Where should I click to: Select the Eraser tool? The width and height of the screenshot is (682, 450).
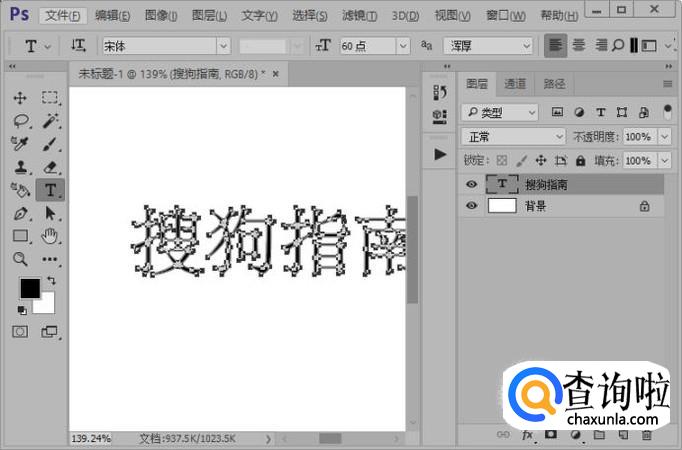point(50,167)
